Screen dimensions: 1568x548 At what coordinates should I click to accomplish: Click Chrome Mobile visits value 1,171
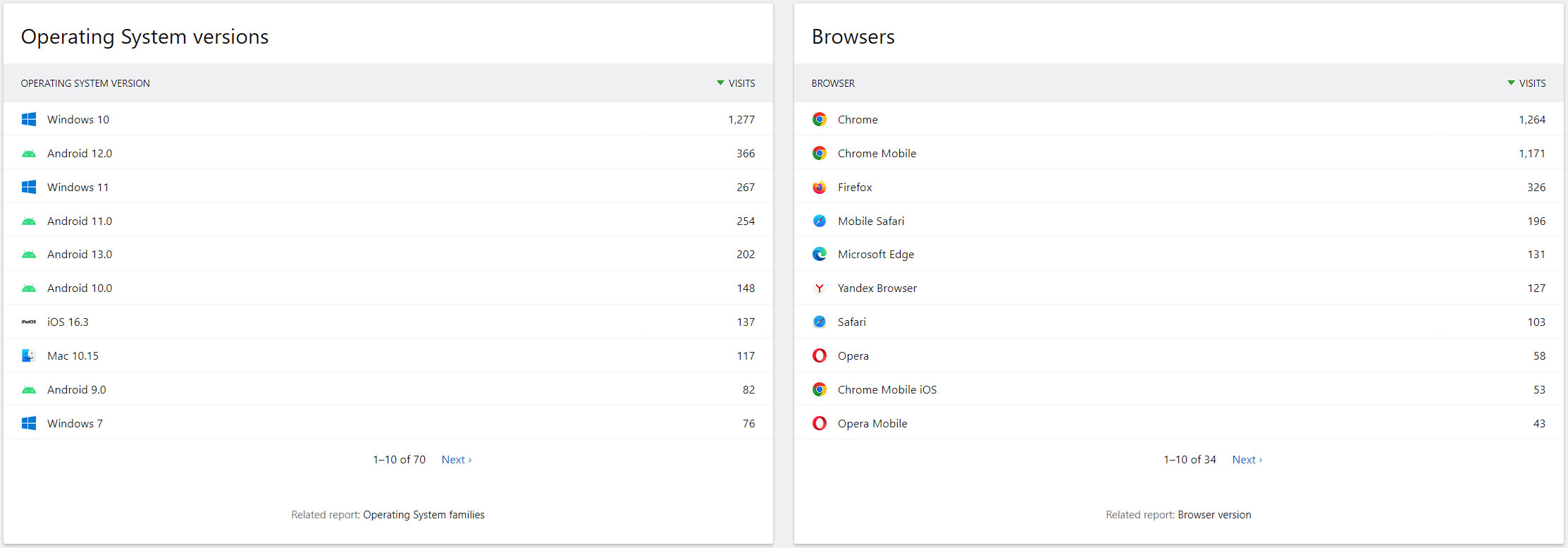1532,154
